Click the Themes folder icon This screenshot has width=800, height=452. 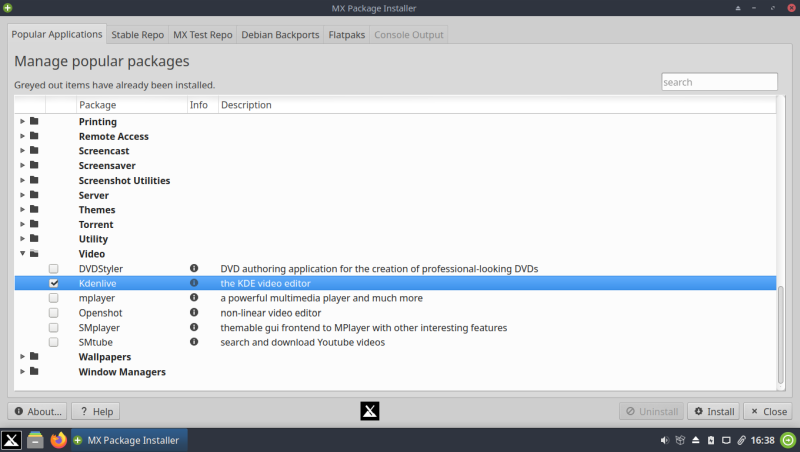34,209
